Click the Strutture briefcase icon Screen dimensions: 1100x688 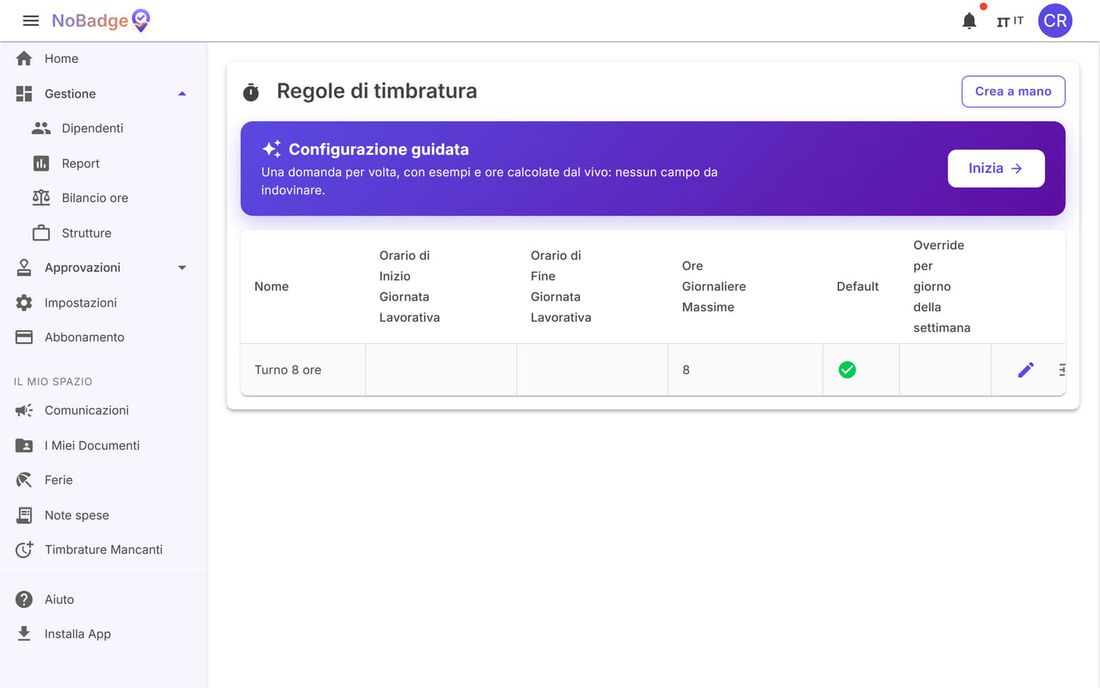41,233
